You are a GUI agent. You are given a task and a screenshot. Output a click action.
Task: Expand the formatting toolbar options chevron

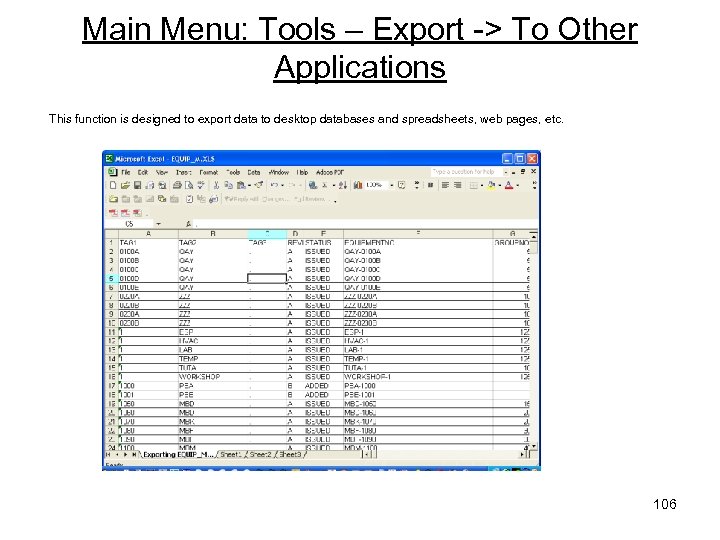click(x=534, y=185)
